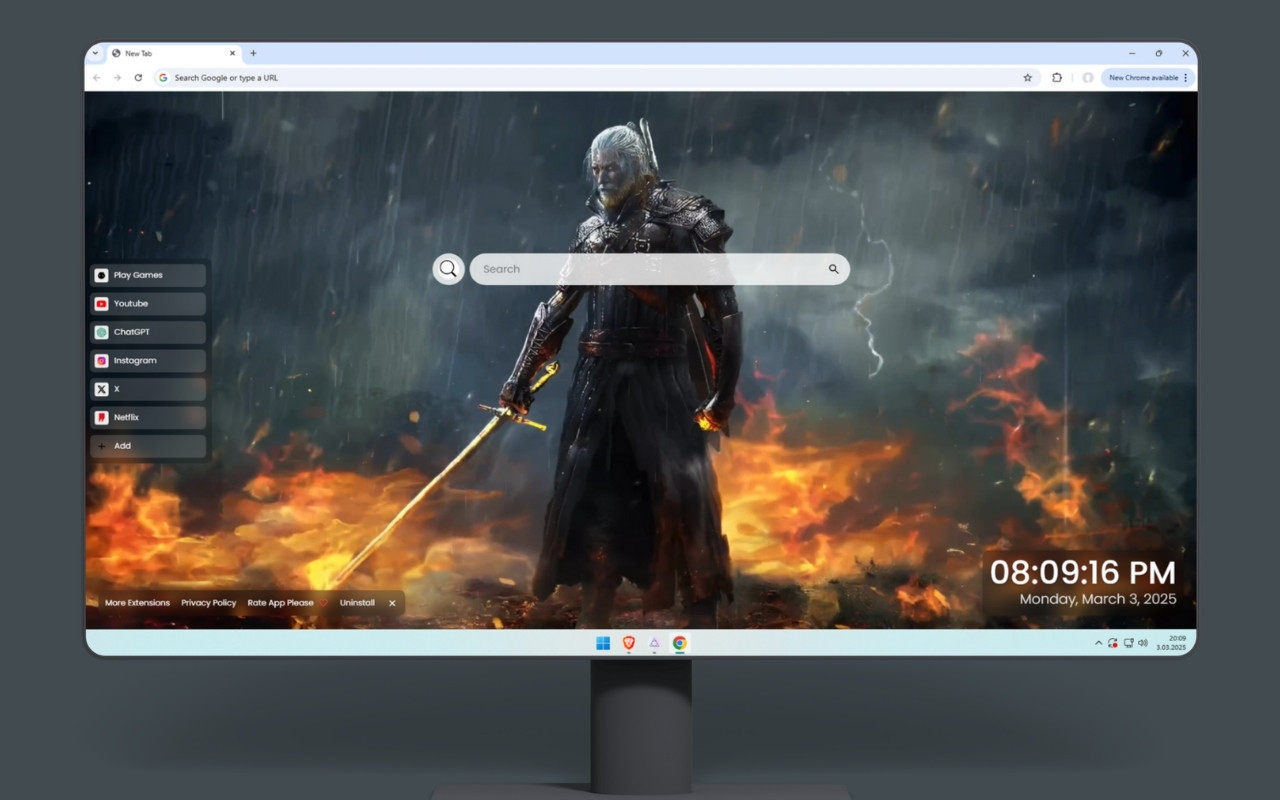The height and width of the screenshot is (800, 1280).
Task: Click the Rate App Please link
Action: 281,603
